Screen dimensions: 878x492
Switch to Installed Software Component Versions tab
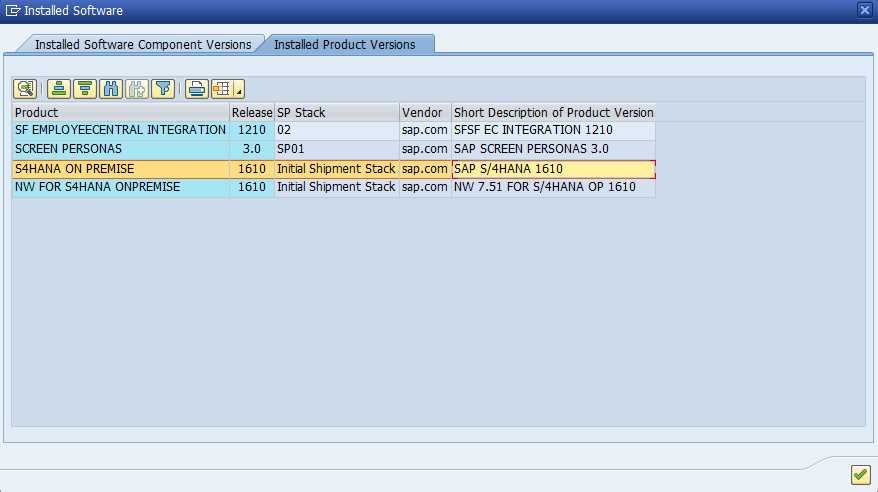coord(143,44)
